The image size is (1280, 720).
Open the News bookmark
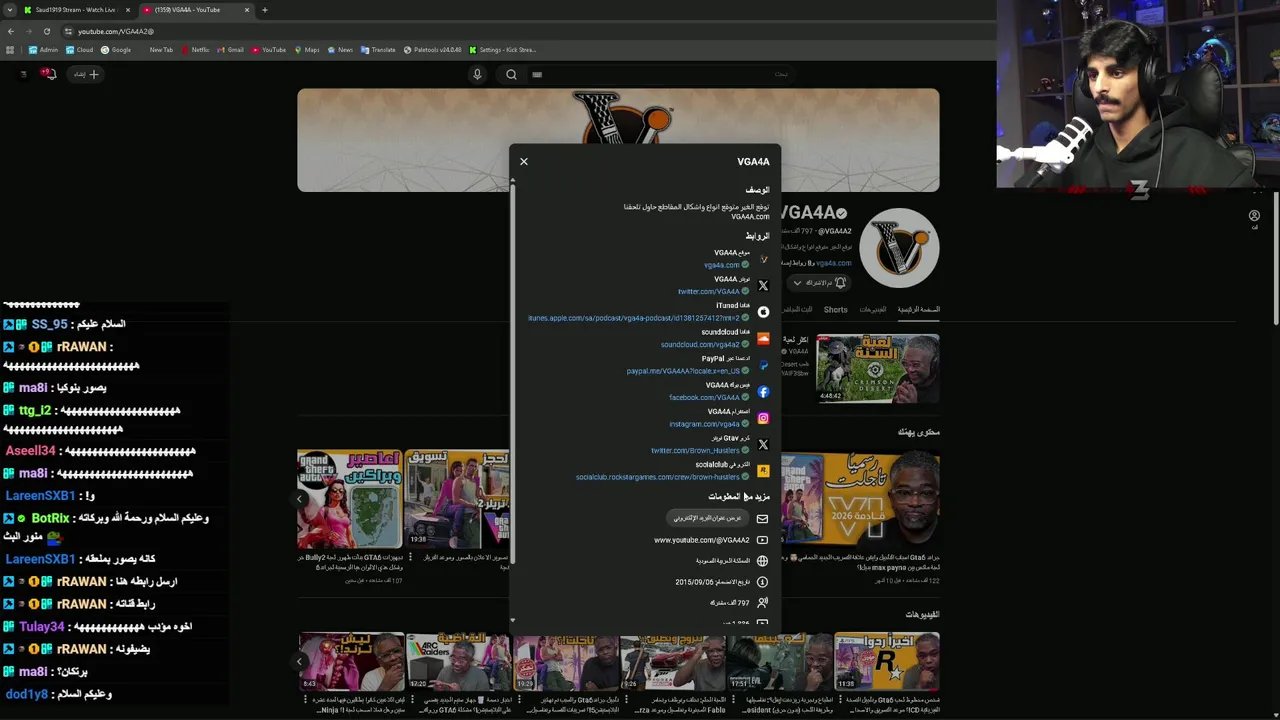click(340, 50)
